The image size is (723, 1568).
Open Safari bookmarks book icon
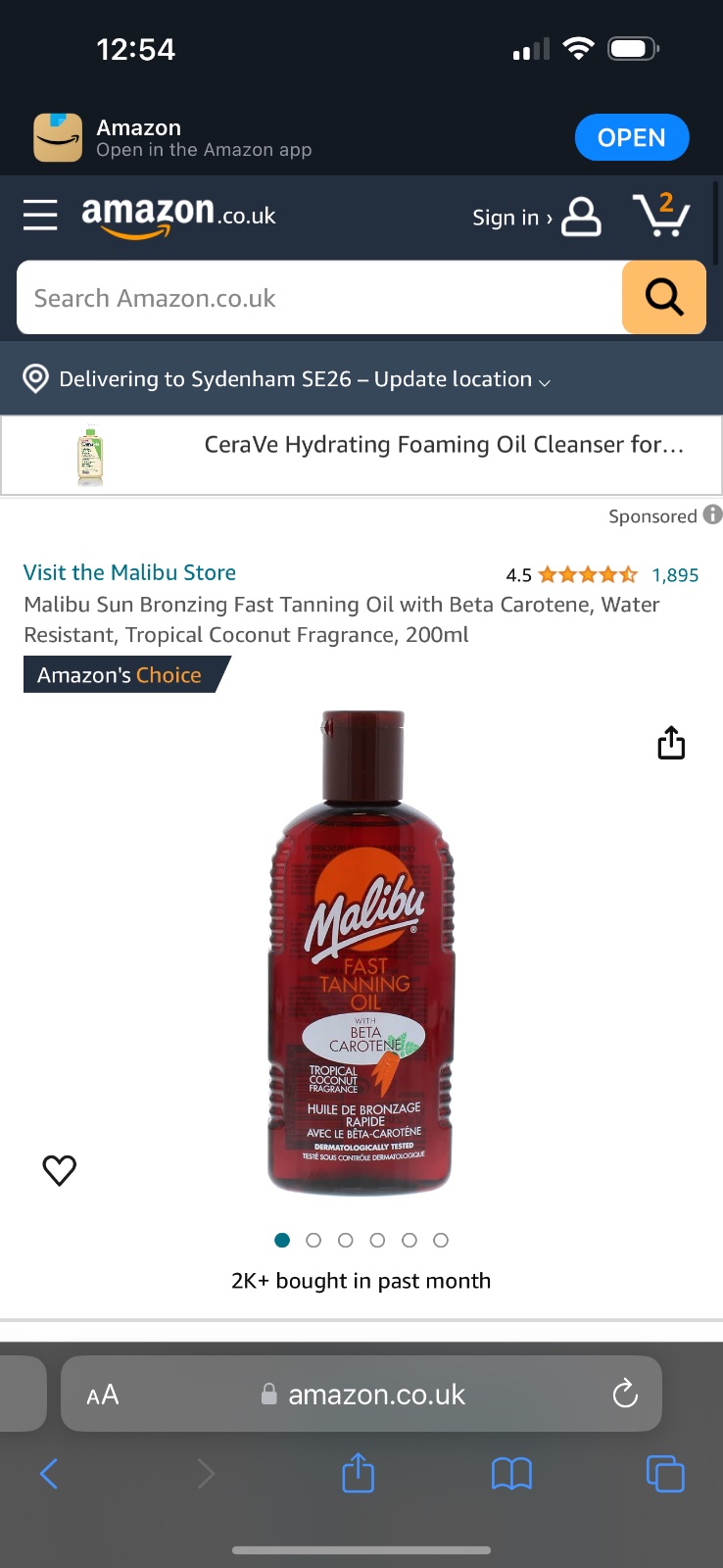point(511,1473)
